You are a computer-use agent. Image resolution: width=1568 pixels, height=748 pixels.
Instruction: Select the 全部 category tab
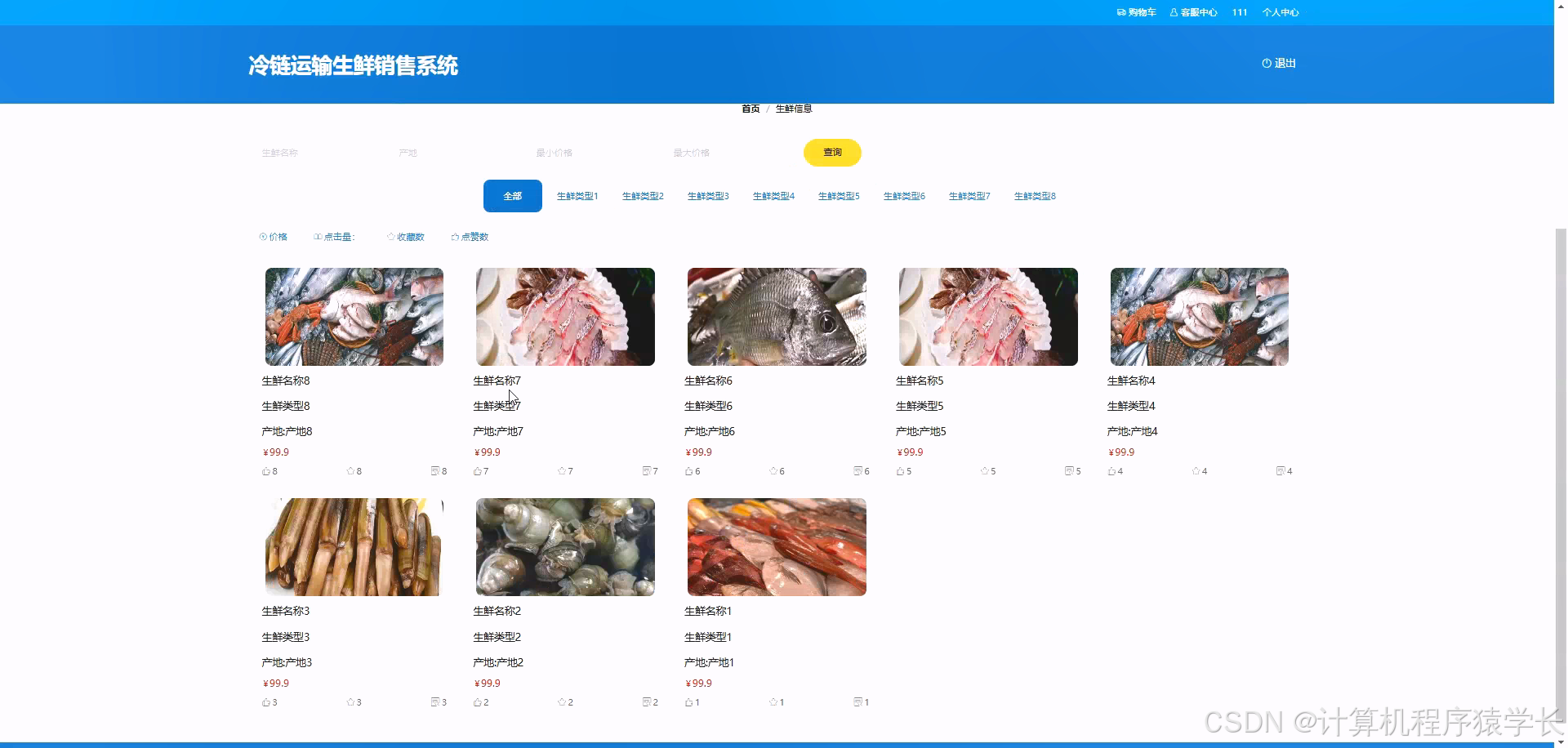pyautogui.click(x=512, y=196)
